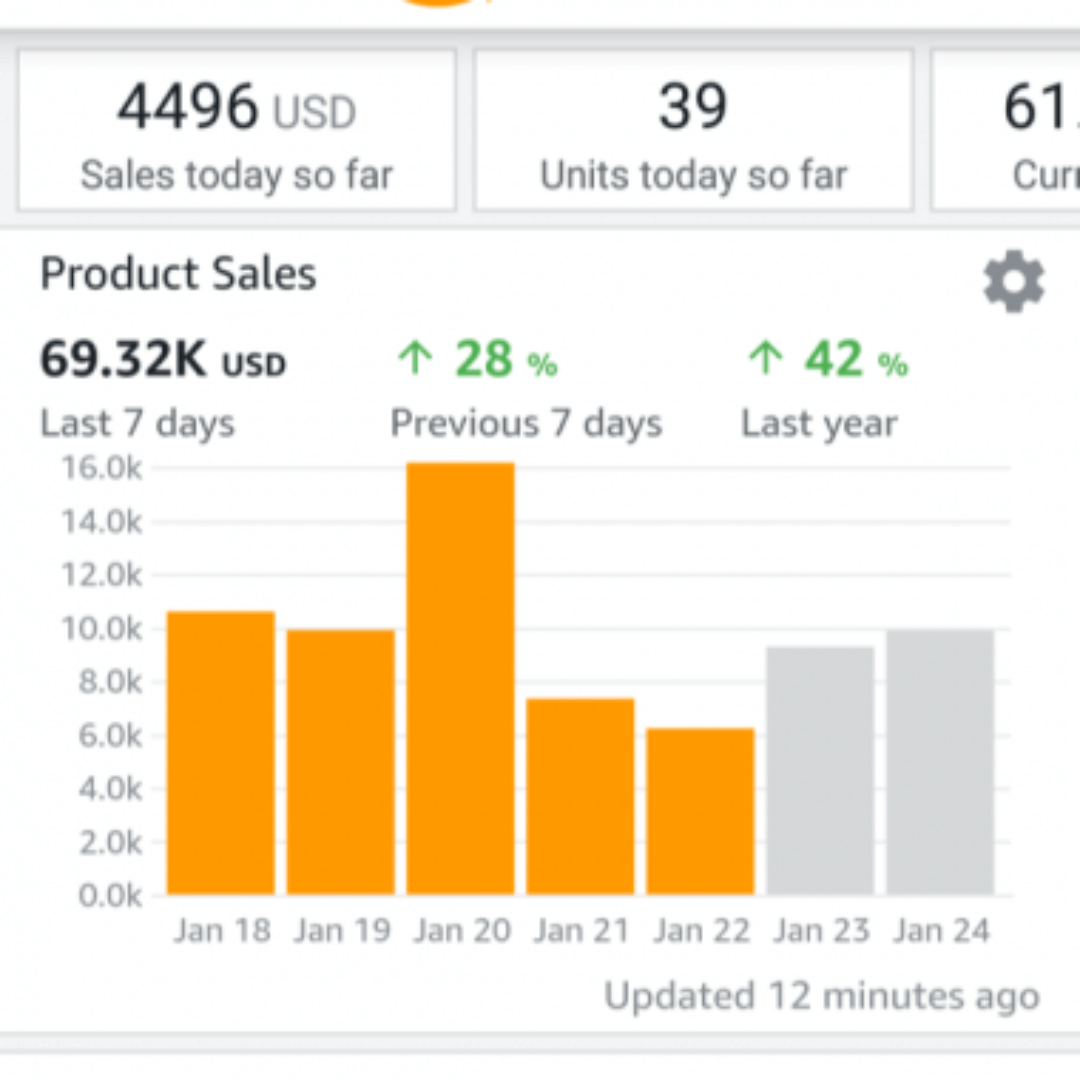1080x1080 pixels.
Task: Tap the green arrow beside 28 %
Action: [x=414, y=359]
